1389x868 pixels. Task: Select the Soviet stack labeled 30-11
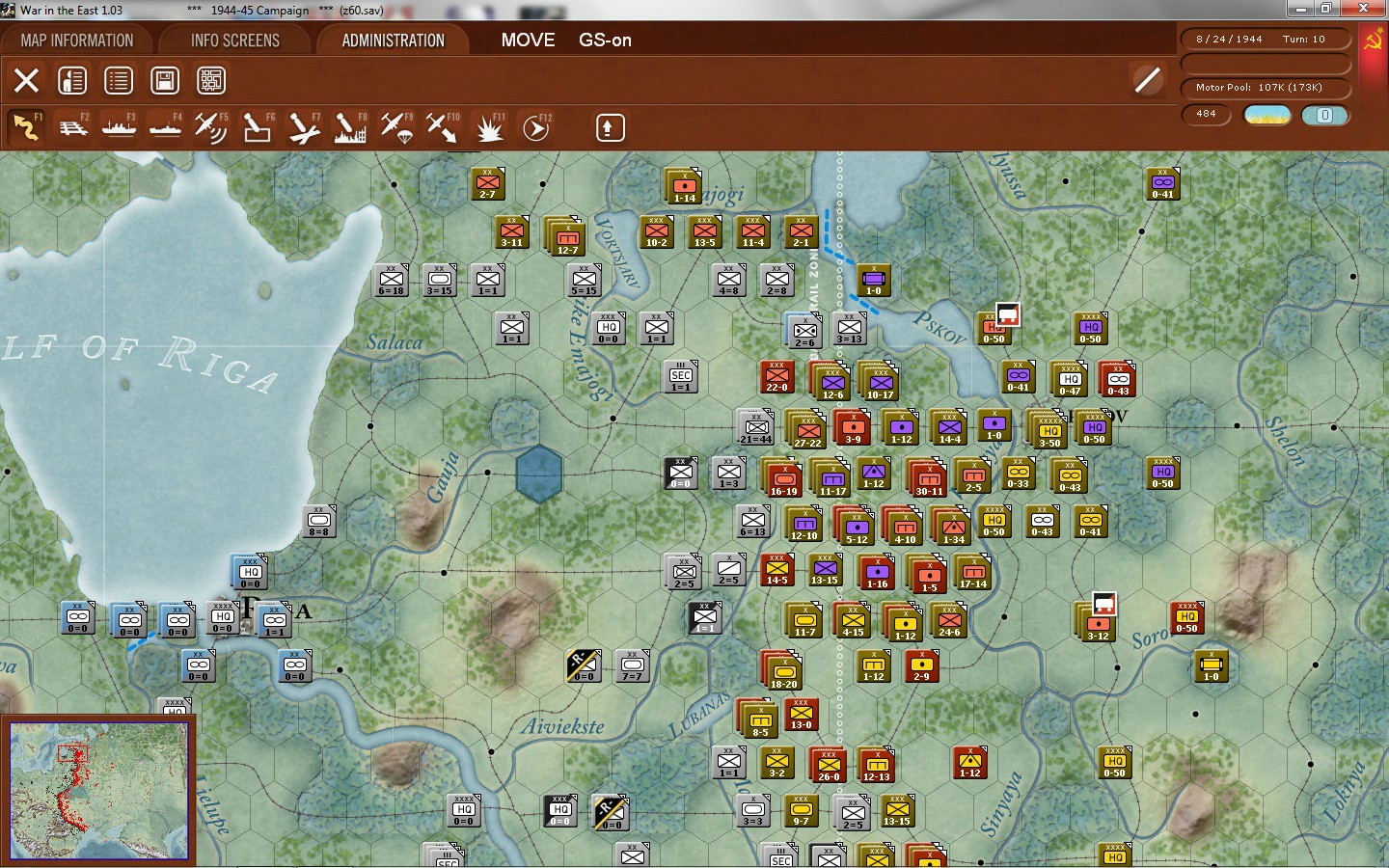[x=928, y=477]
